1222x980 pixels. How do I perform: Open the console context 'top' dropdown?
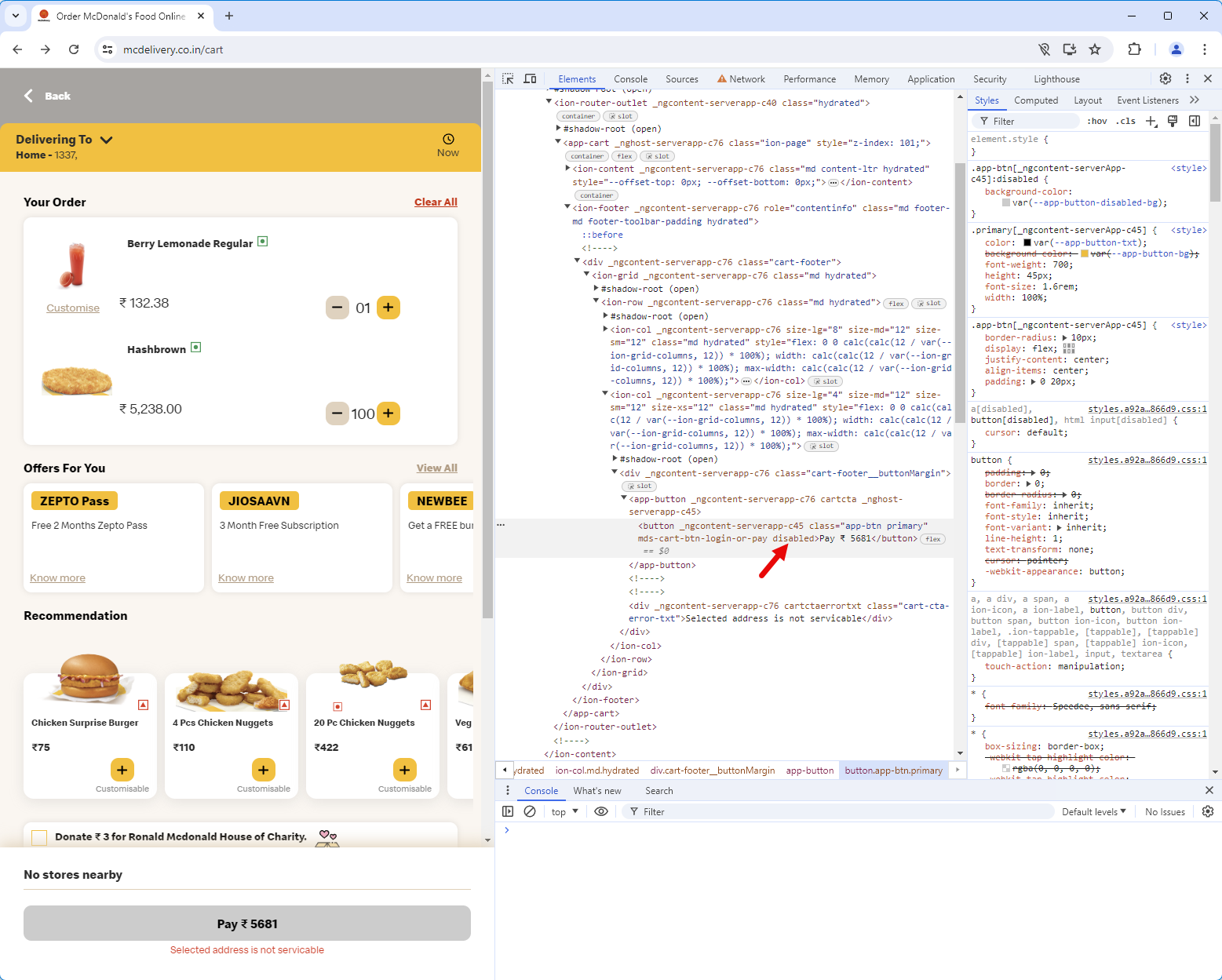point(564,811)
